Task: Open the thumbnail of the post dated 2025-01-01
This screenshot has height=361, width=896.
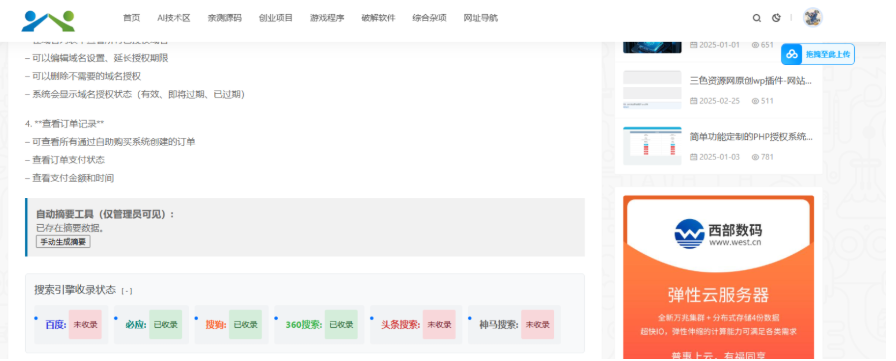Action: coord(652,47)
